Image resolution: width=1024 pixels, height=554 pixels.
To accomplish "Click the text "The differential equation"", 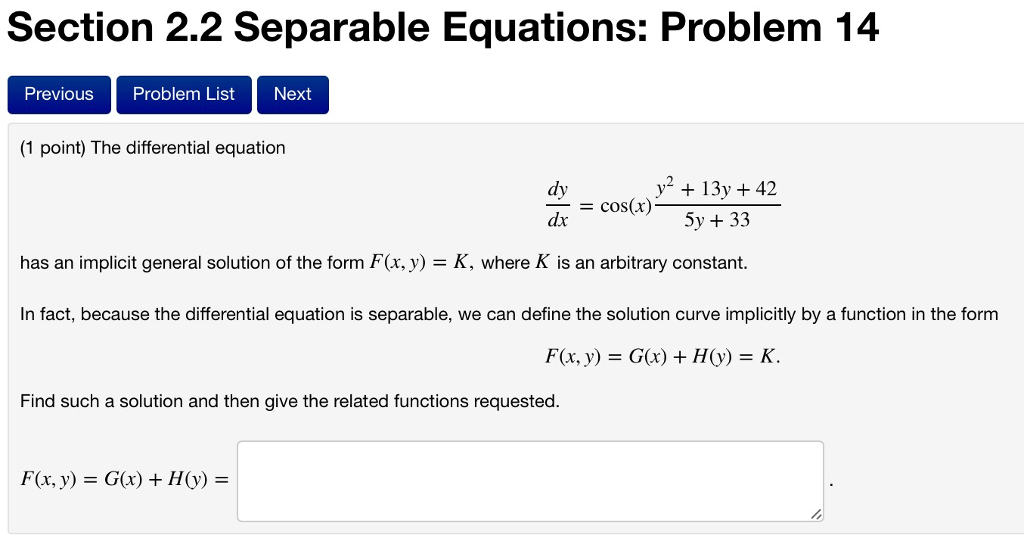I will tap(188, 148).
